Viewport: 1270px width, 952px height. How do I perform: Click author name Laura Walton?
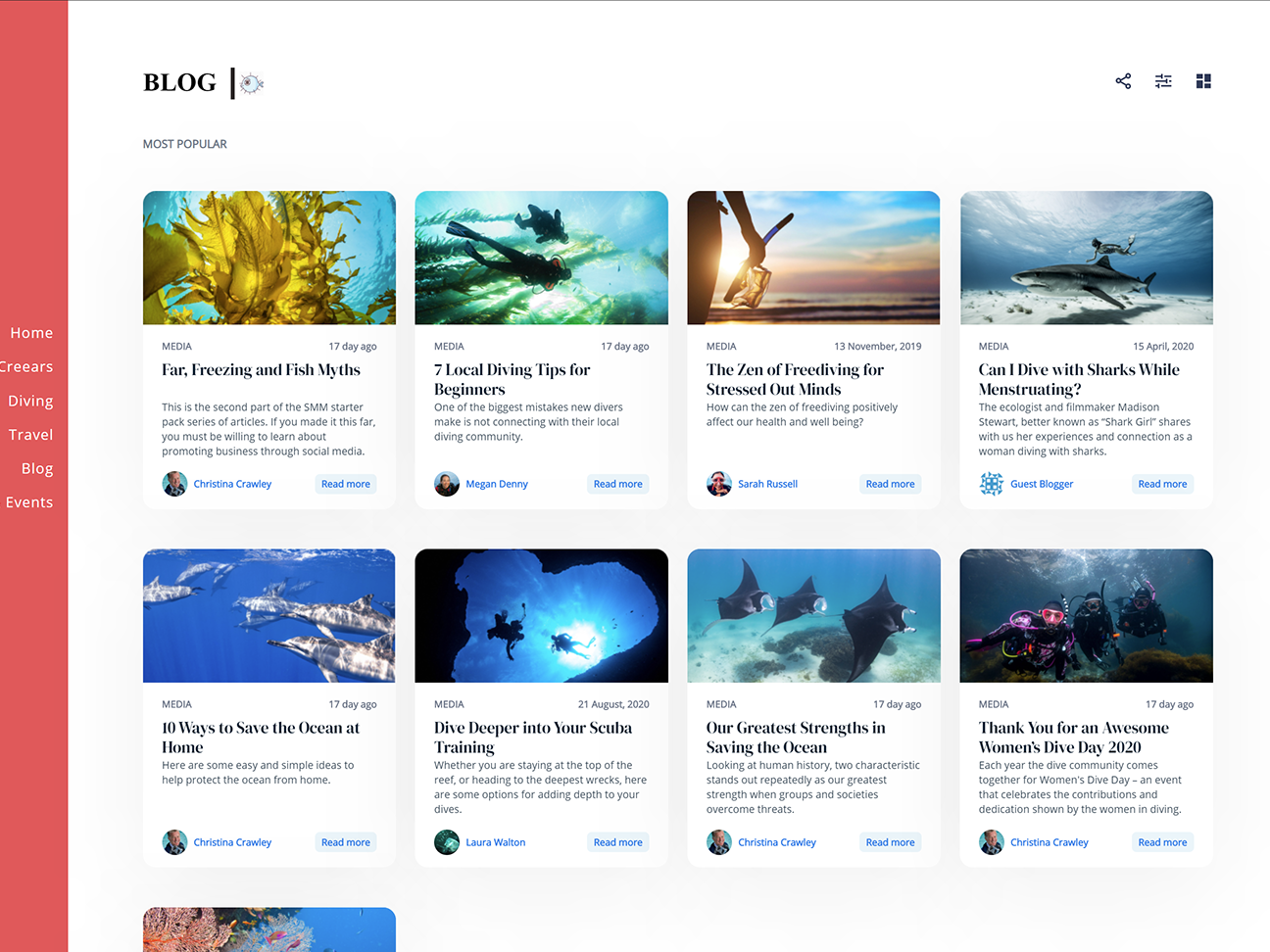pos(495,842)
